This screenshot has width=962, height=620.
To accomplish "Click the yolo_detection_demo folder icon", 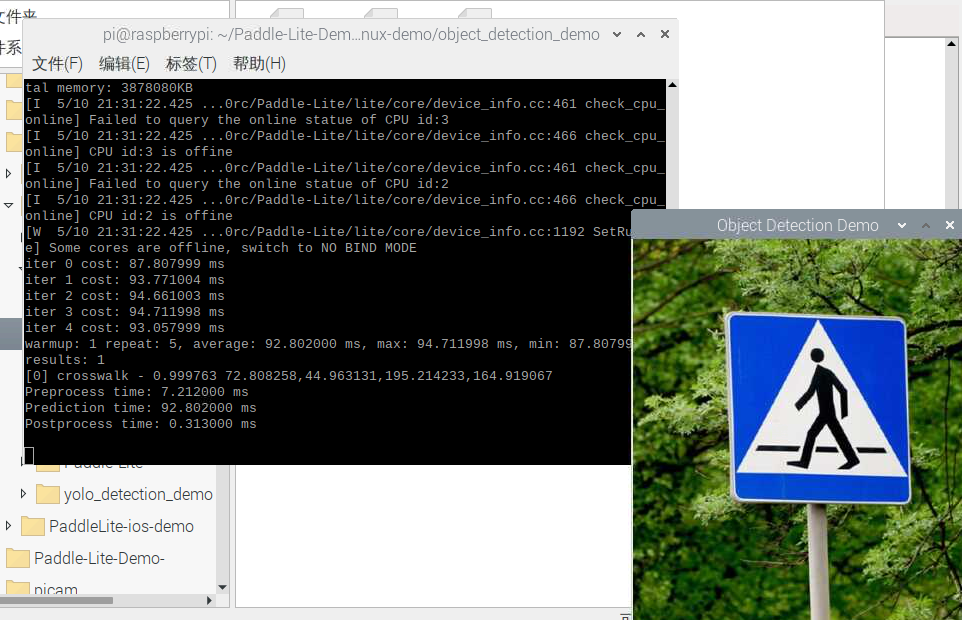I will 48,494.
